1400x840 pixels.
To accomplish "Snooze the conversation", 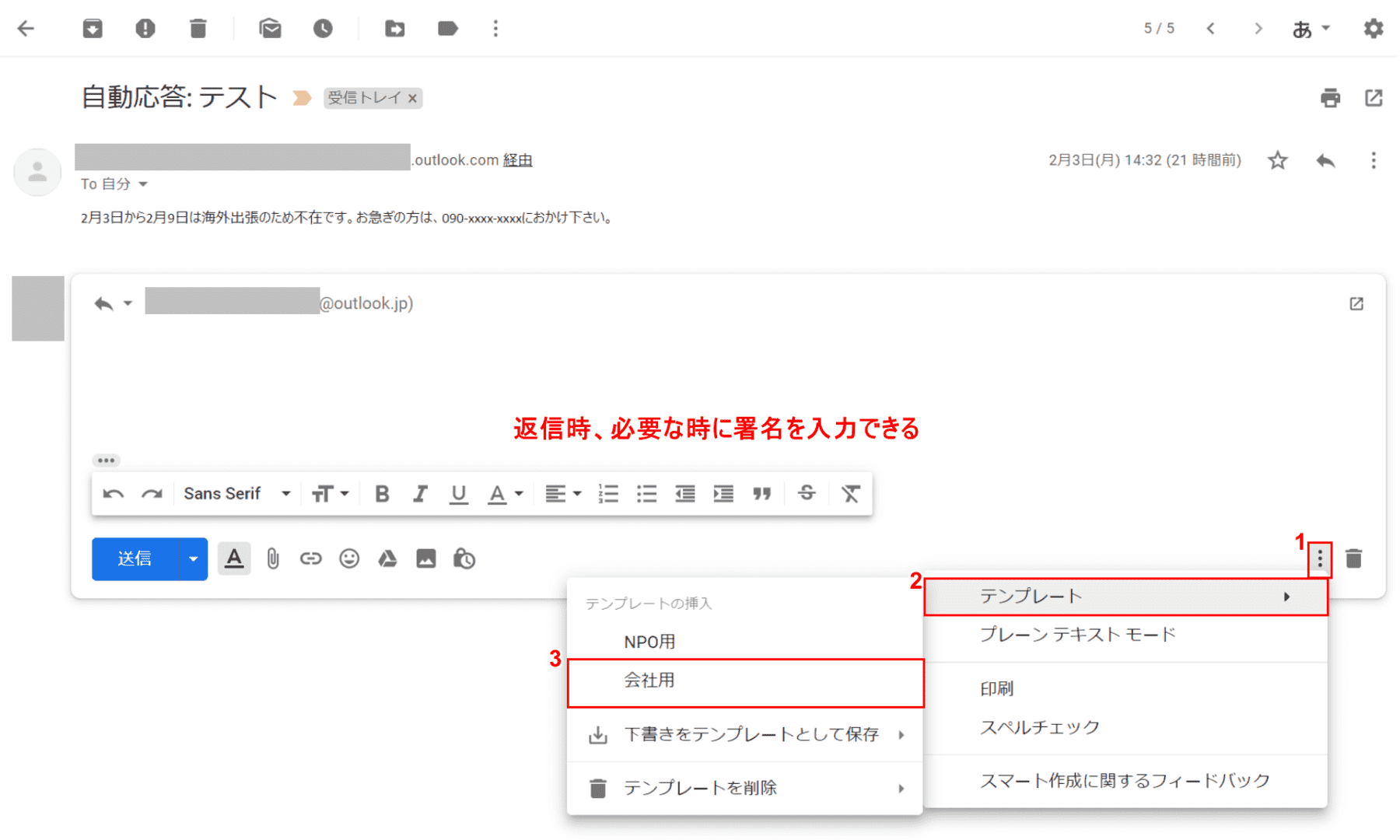I will [x=323, y=29].
